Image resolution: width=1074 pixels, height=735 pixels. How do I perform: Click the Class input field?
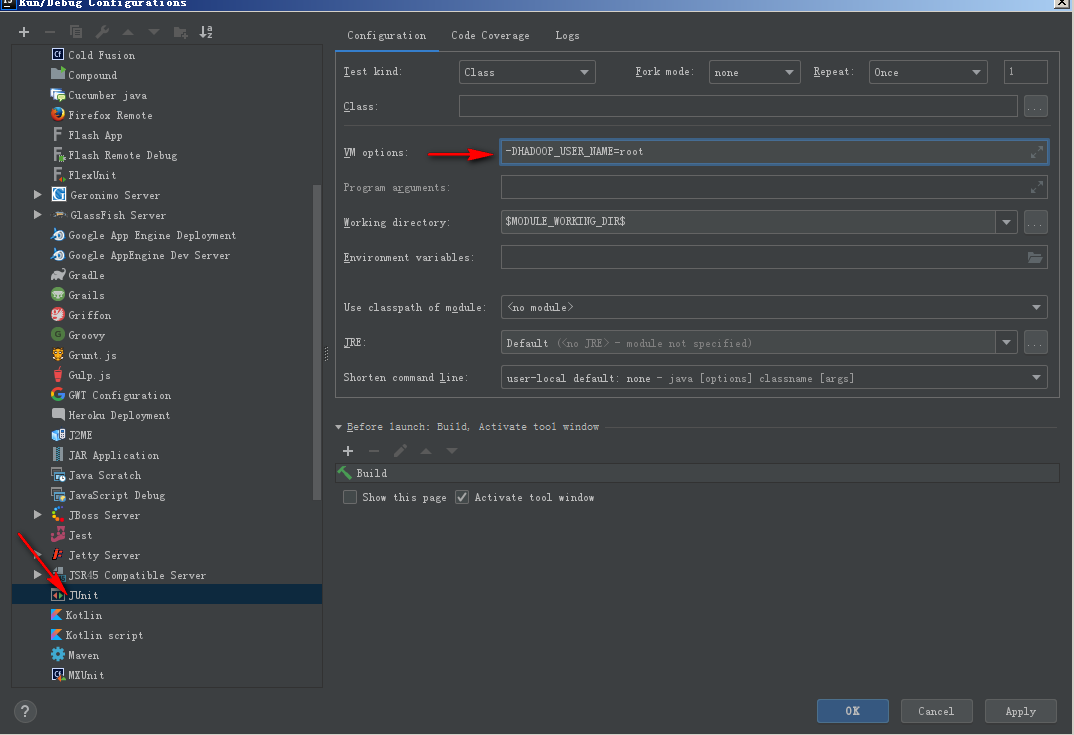click(x=738, y=106)
